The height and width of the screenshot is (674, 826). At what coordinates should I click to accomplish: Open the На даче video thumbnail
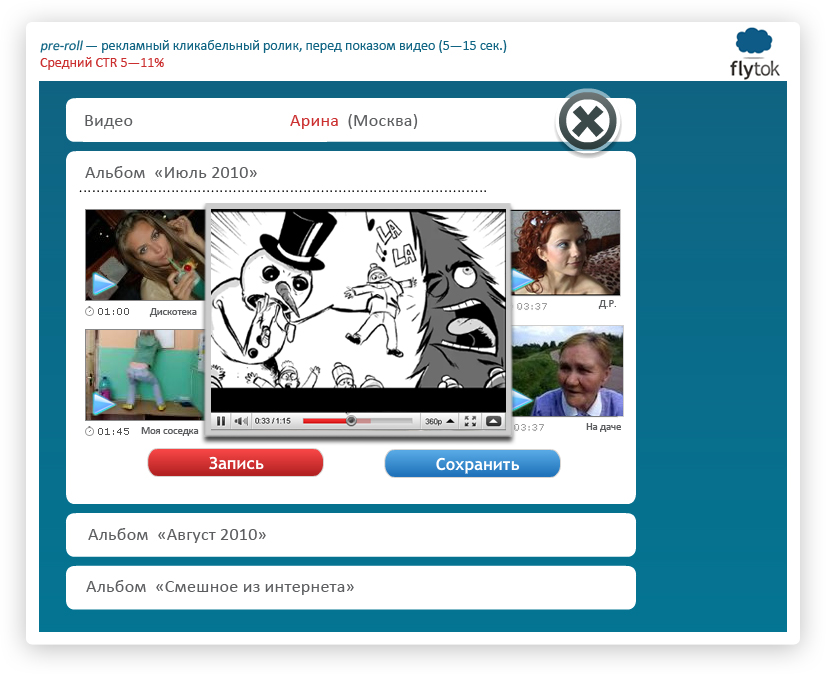(x=567, y=371)
